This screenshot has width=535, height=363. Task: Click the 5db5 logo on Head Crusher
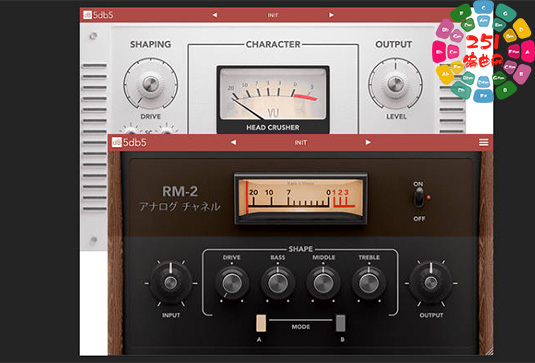point(98,15)
